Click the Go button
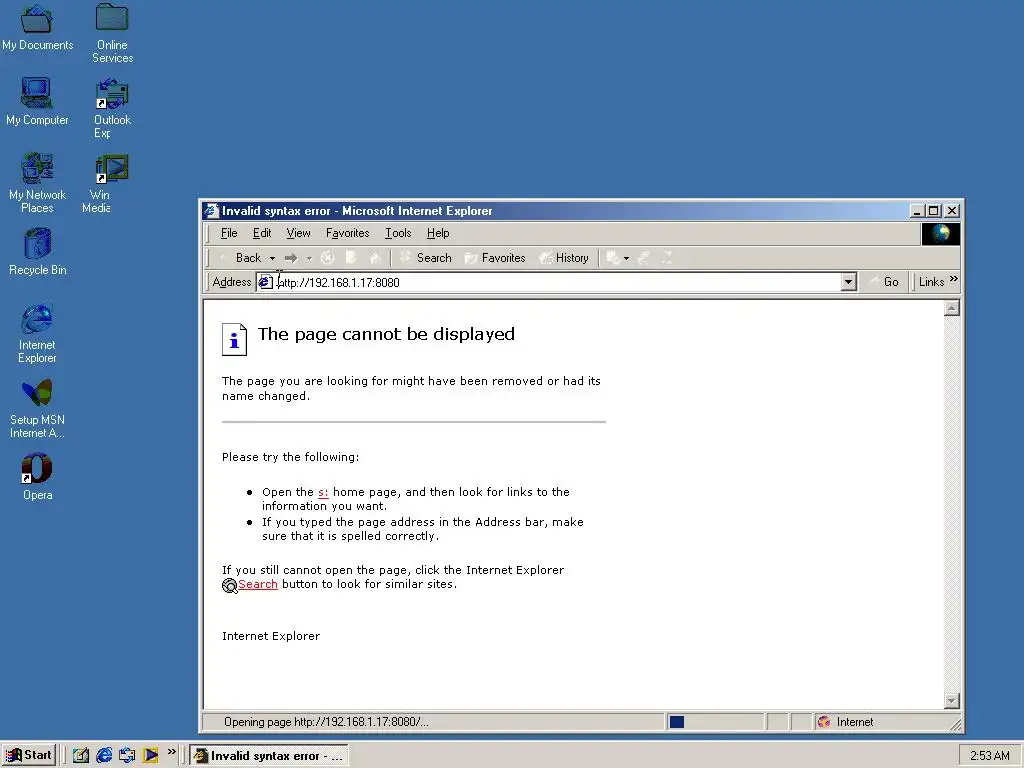Image resolution: width=1024 pixels, height=768 pixels. 884,282
